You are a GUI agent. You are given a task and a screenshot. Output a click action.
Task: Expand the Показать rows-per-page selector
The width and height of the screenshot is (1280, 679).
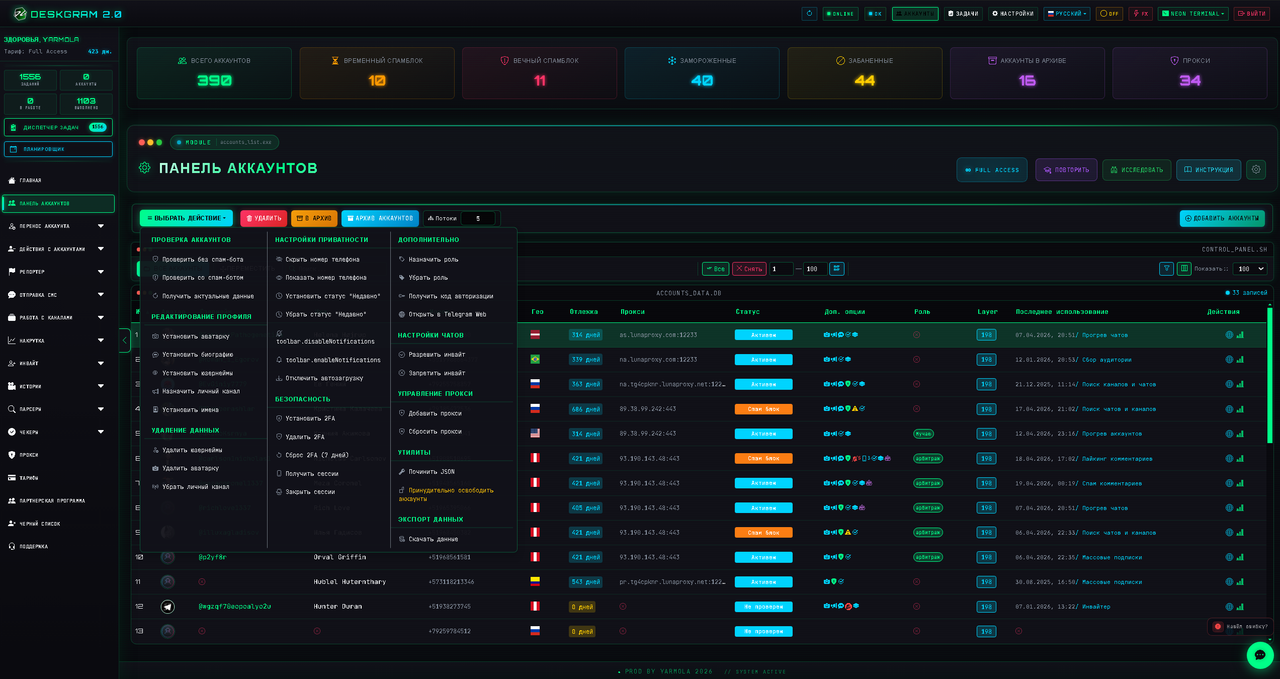point(1250,269)
